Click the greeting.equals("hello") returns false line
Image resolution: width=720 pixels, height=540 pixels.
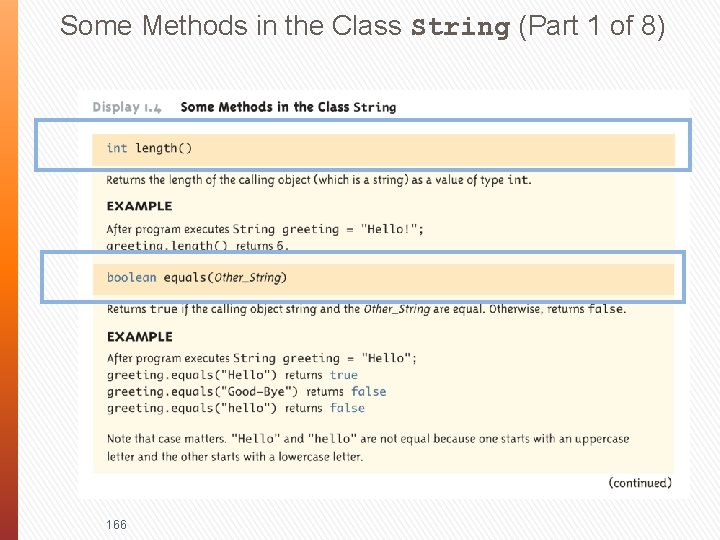tap(236, 408)
